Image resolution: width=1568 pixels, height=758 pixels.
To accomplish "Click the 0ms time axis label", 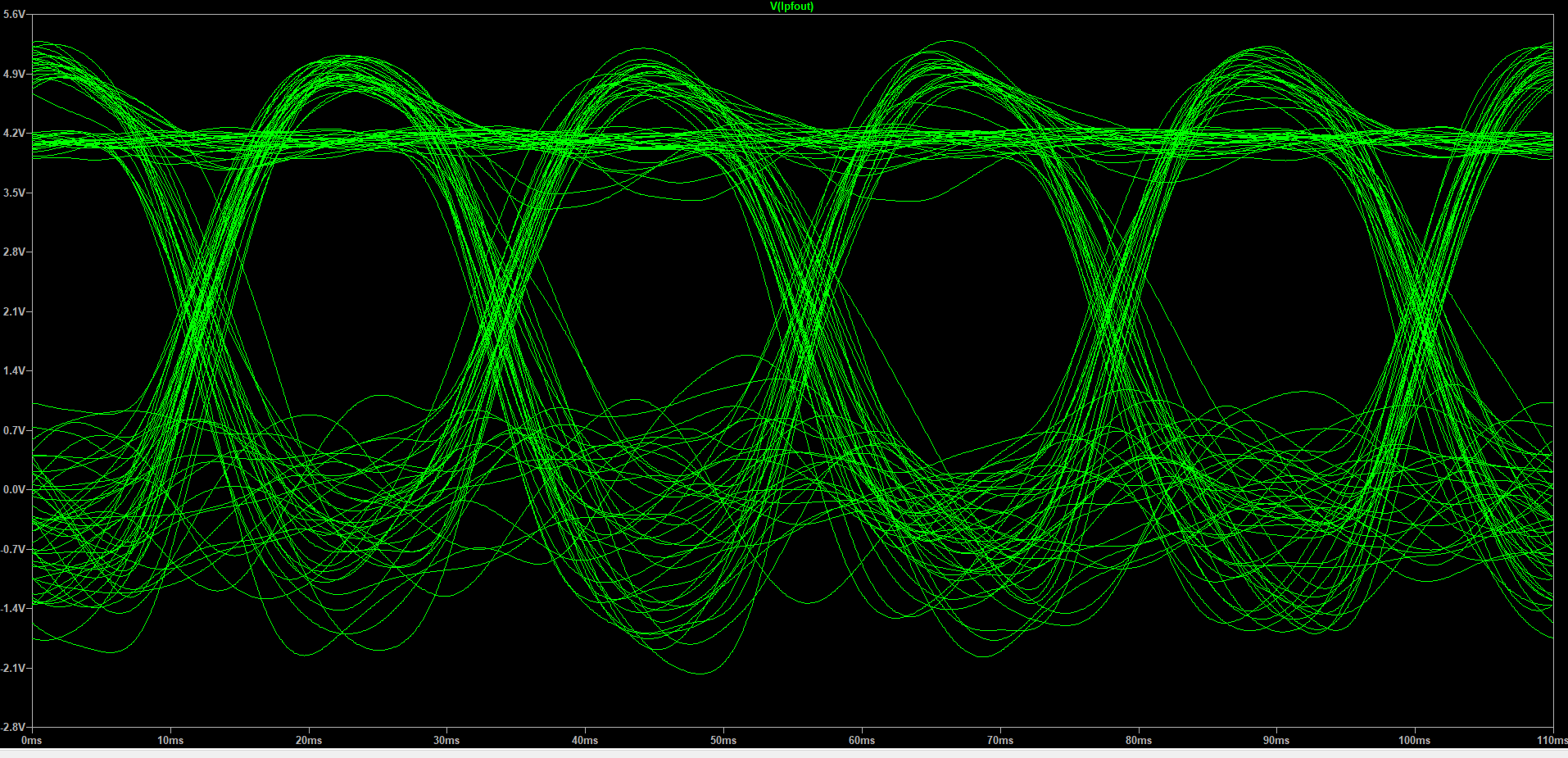I will click(32, 740).
